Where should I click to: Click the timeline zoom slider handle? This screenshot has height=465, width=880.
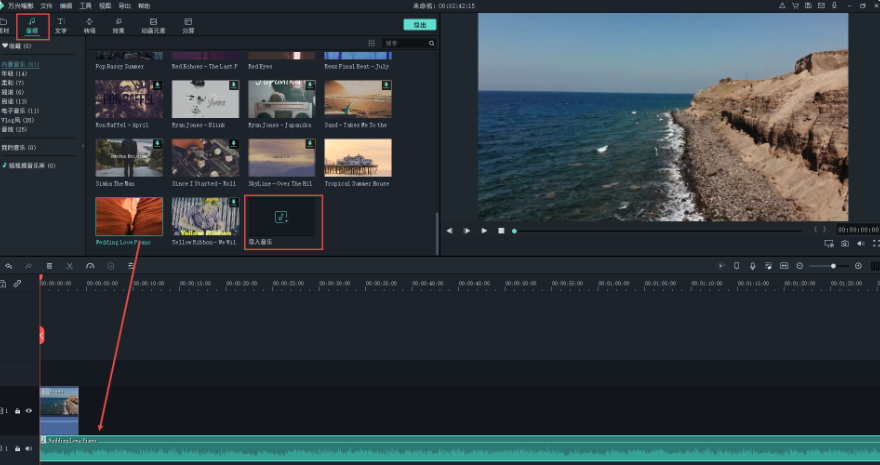[x=833, y=266]
